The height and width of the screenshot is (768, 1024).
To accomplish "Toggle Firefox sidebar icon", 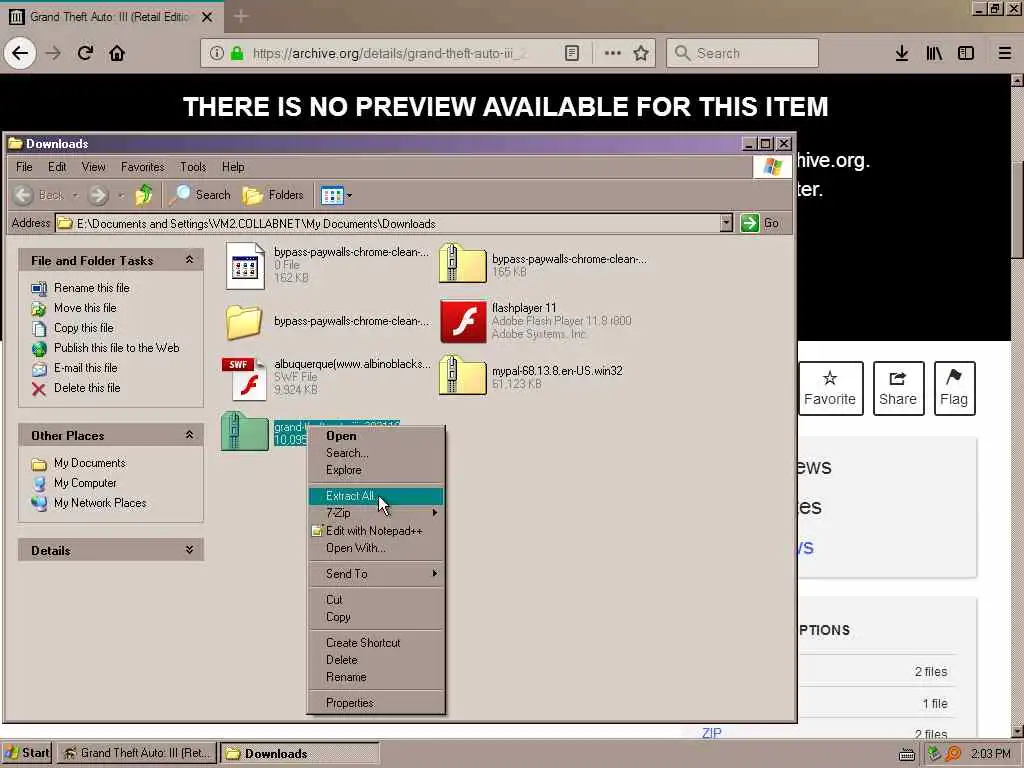I will [x=966, y=53].
